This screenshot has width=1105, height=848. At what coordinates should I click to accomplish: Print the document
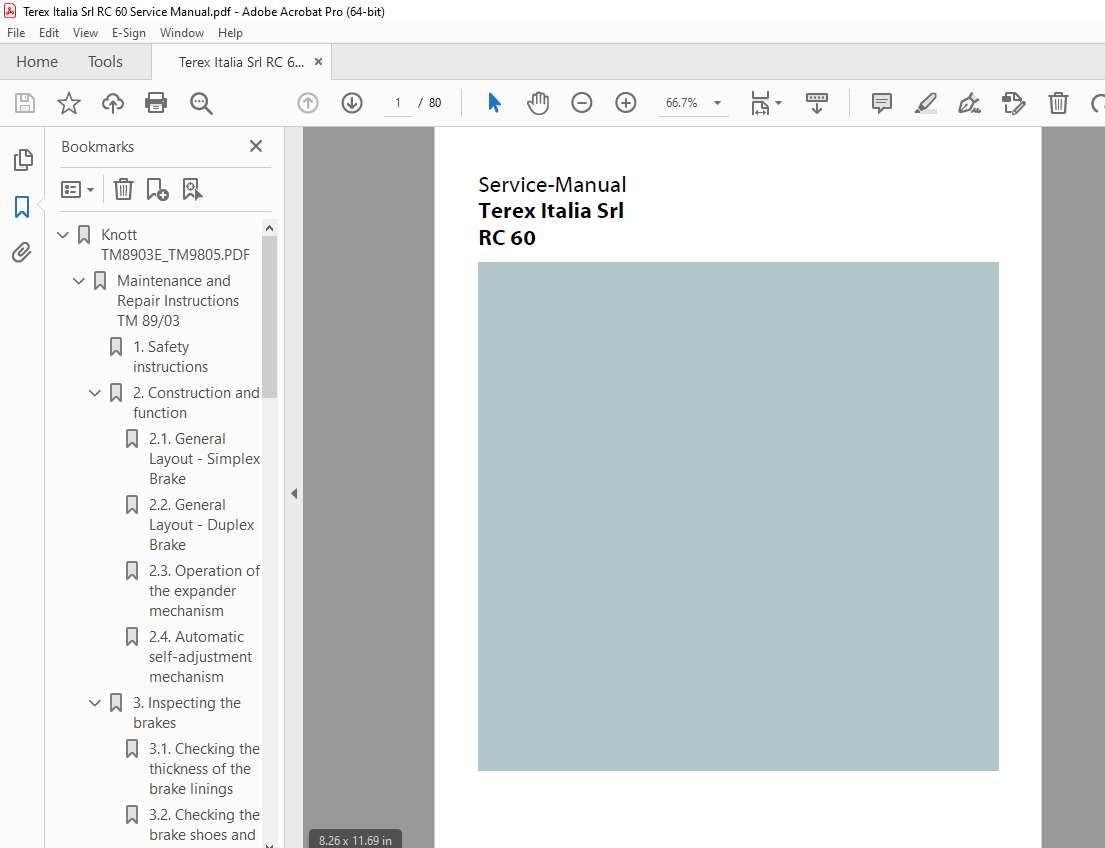(x=156, y=103)
